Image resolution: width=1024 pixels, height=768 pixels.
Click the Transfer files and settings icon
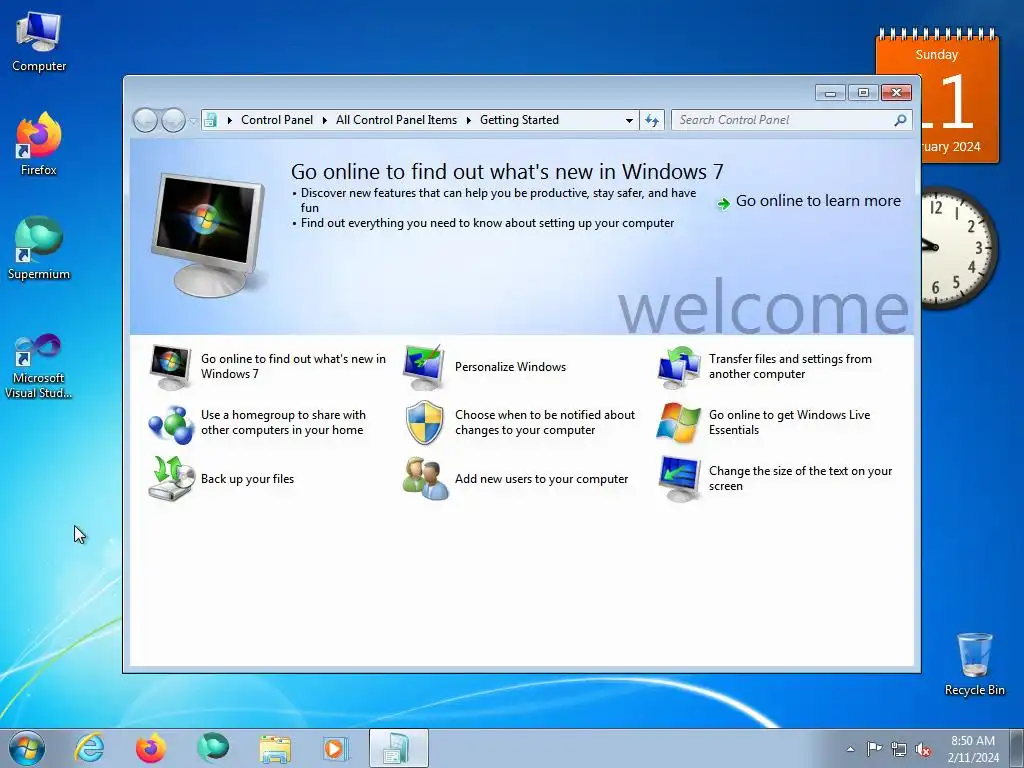click(x=679, y=367)
